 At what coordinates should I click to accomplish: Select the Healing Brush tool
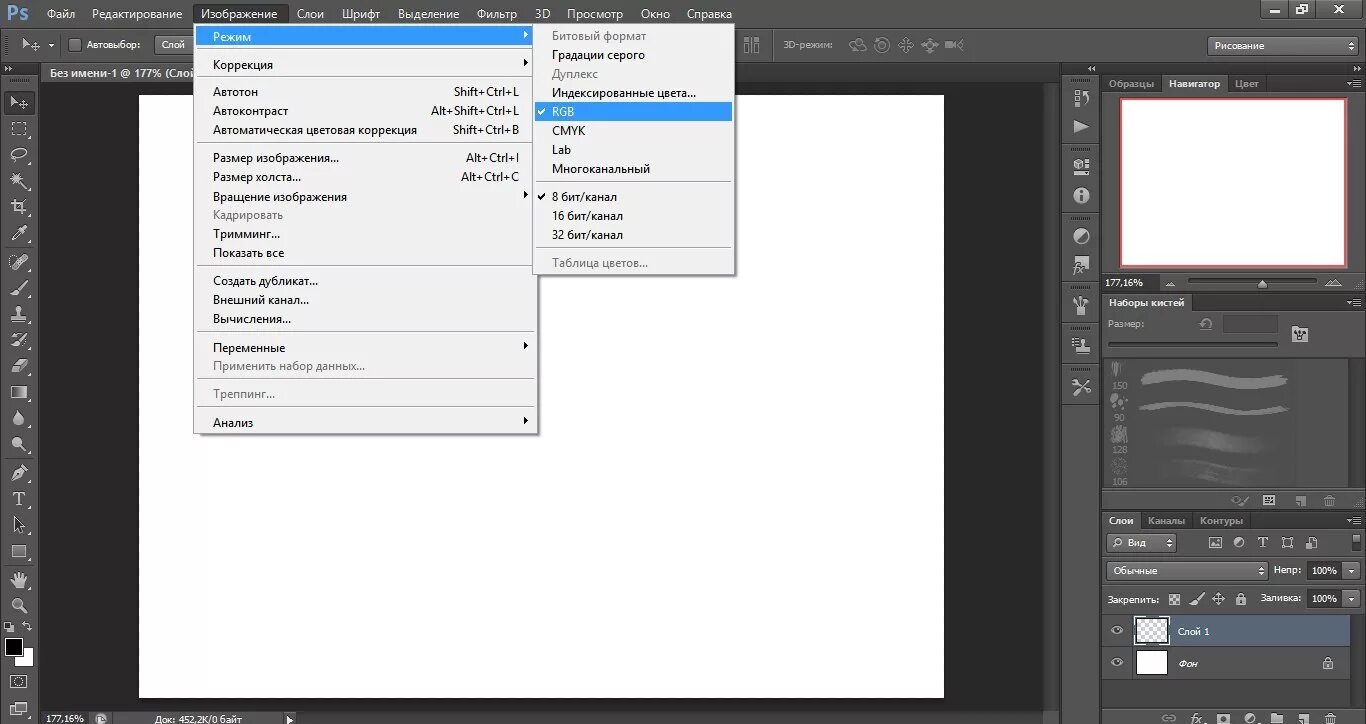pyautogui.click(x=19, y=262)
